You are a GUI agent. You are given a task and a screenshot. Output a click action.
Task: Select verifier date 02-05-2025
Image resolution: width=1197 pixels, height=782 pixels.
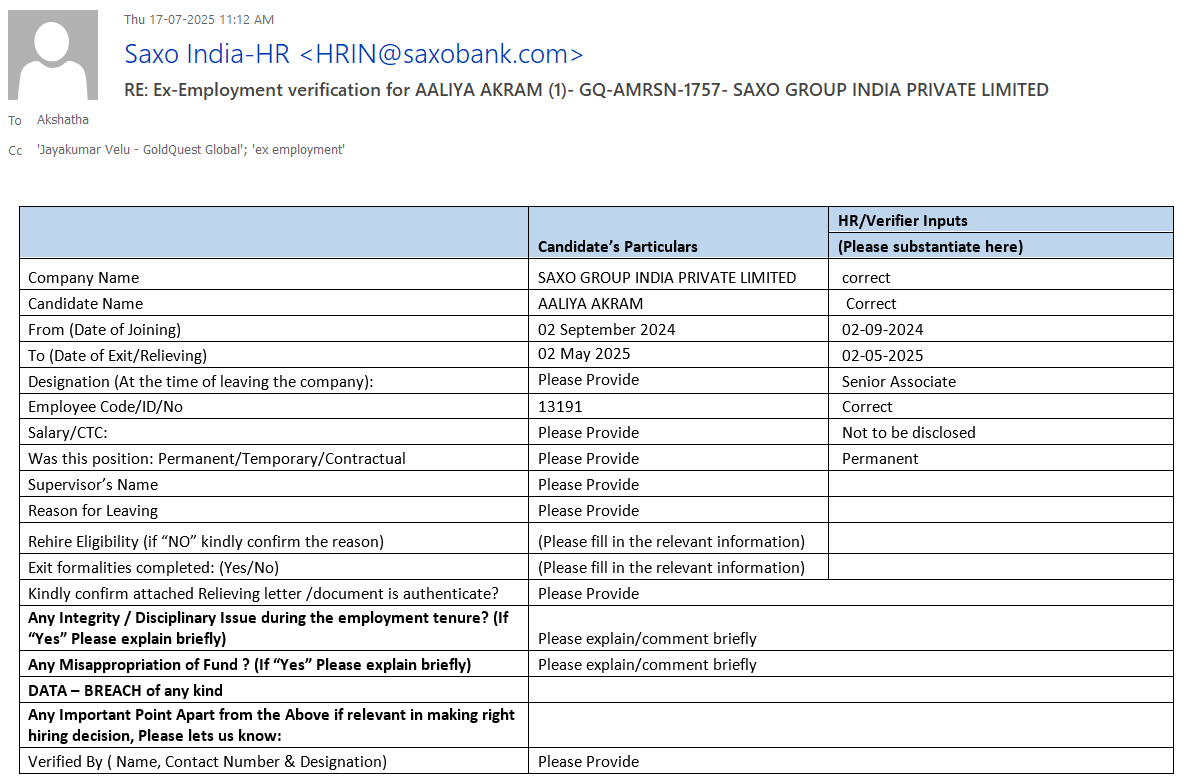tap(882, 356)
